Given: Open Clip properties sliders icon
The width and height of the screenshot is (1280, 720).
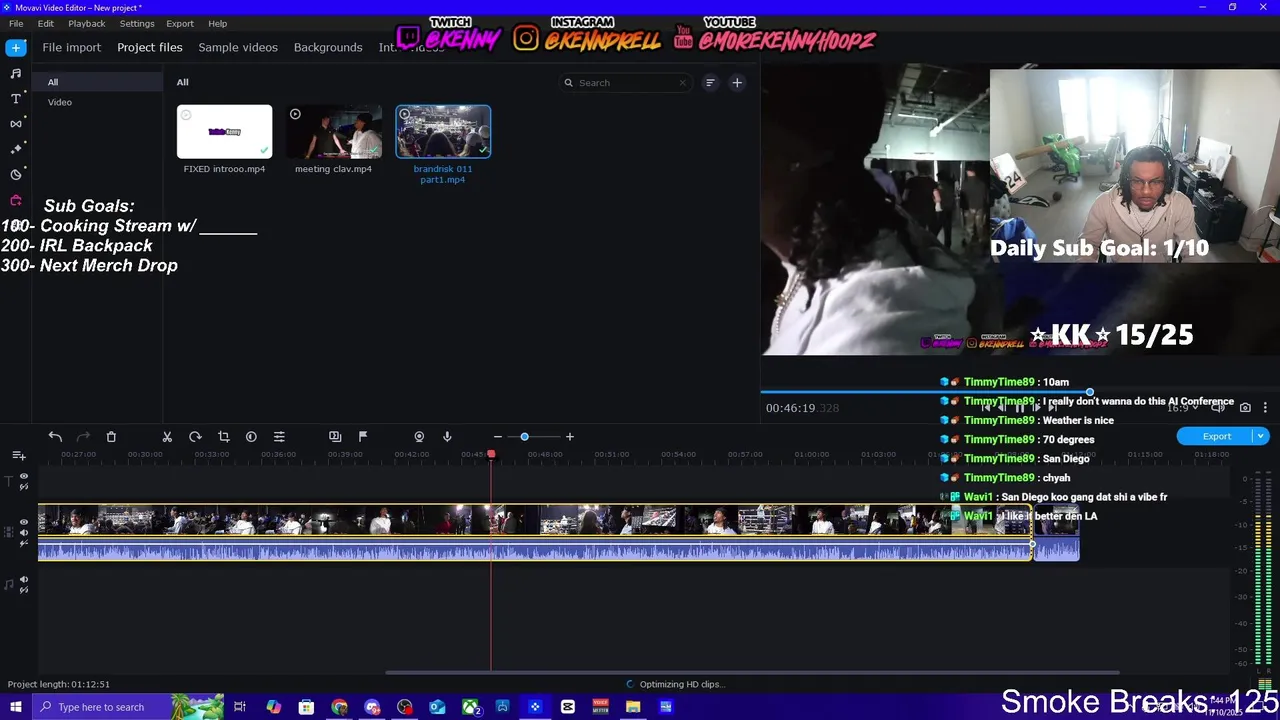Looking at the screenshot, I should (279, 437).
